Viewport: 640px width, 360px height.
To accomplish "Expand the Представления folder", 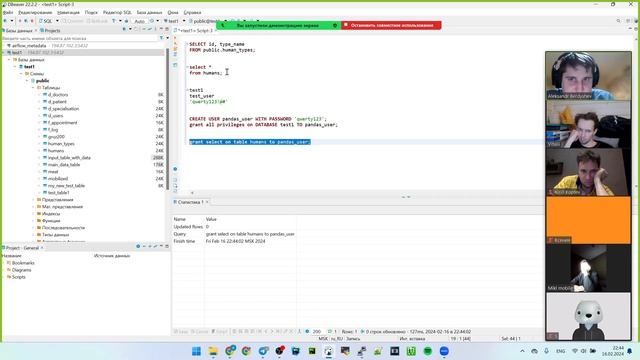I will click(x=33, y=200).
